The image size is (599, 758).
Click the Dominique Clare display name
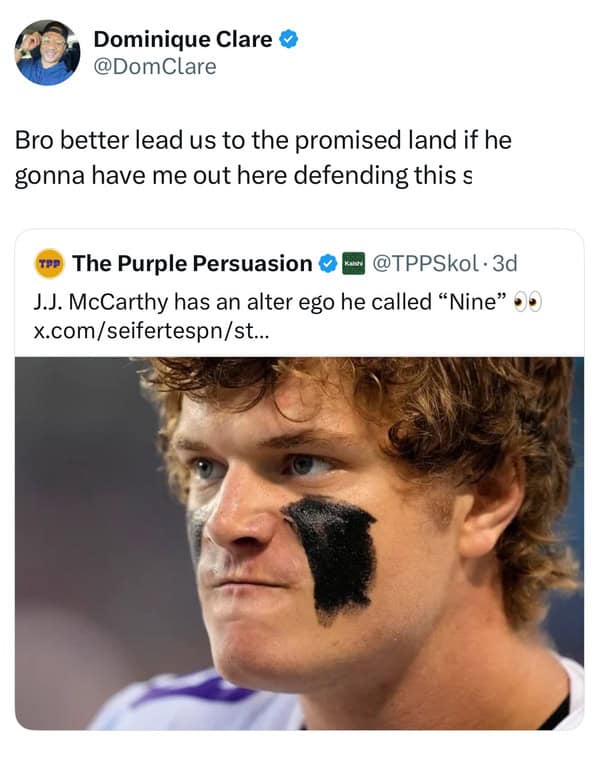[x=183, y=40]
